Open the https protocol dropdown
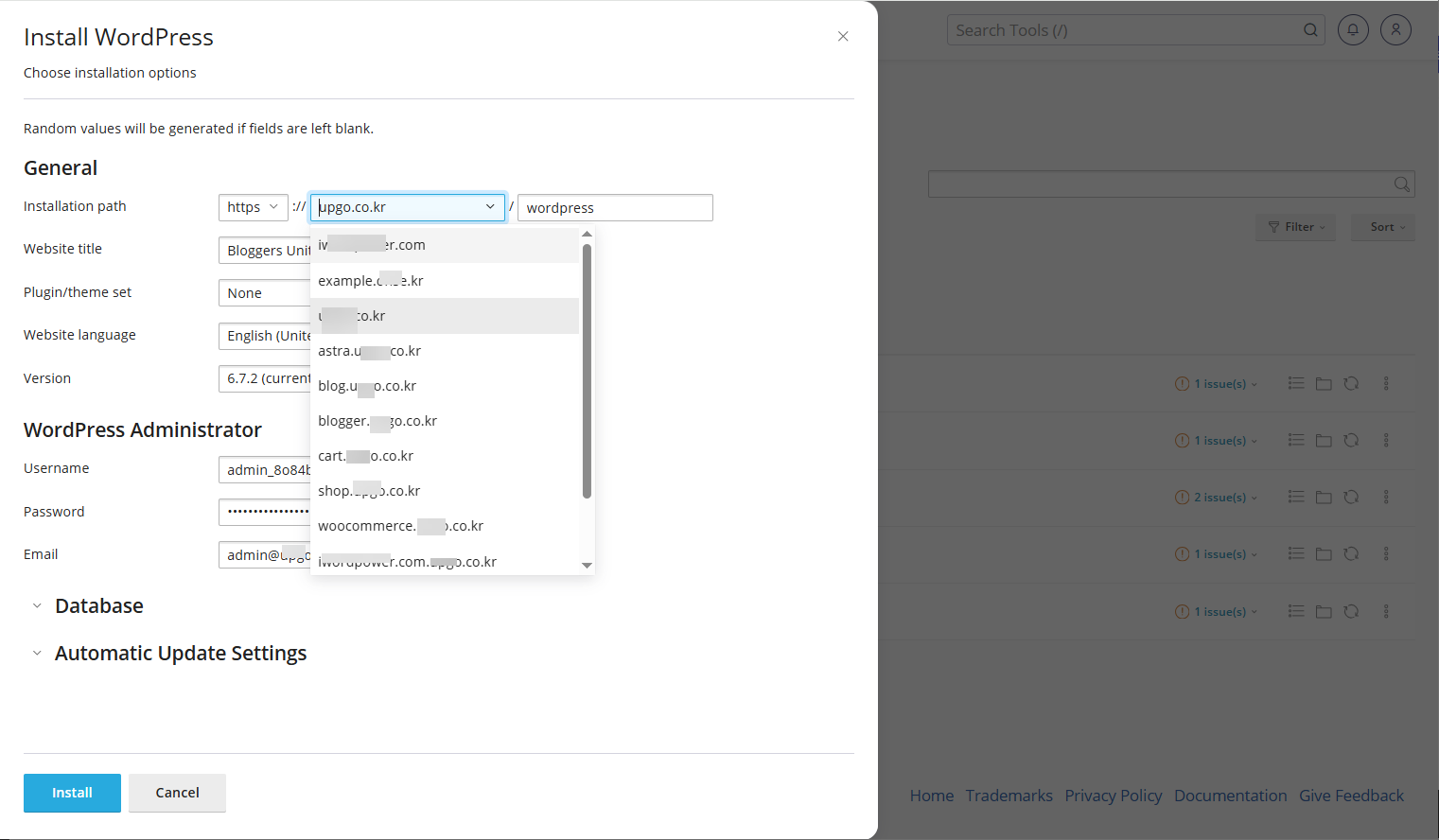 [x=253, y=207]
